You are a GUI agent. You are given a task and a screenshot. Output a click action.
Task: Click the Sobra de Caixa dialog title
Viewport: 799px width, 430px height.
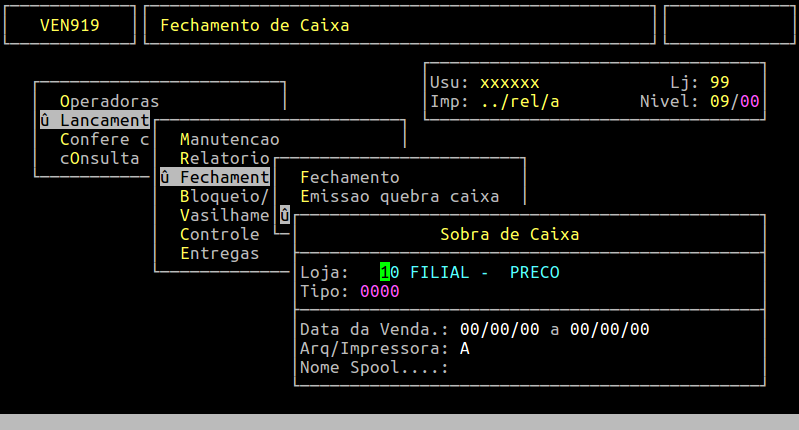(x=509, y=234)
